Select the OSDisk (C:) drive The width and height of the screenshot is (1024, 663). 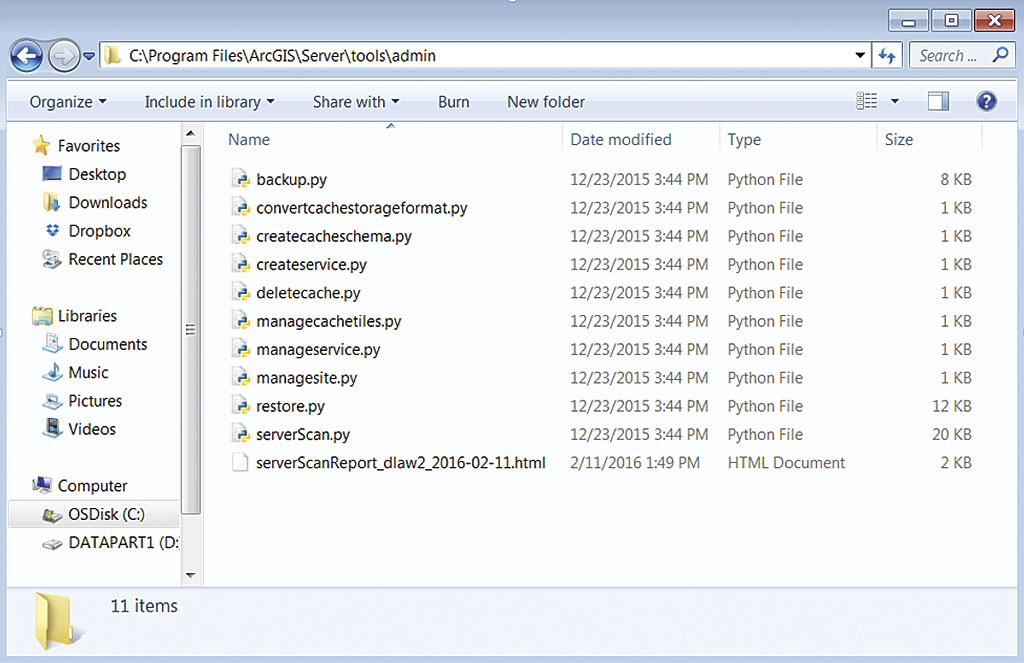tap(94, 514)
